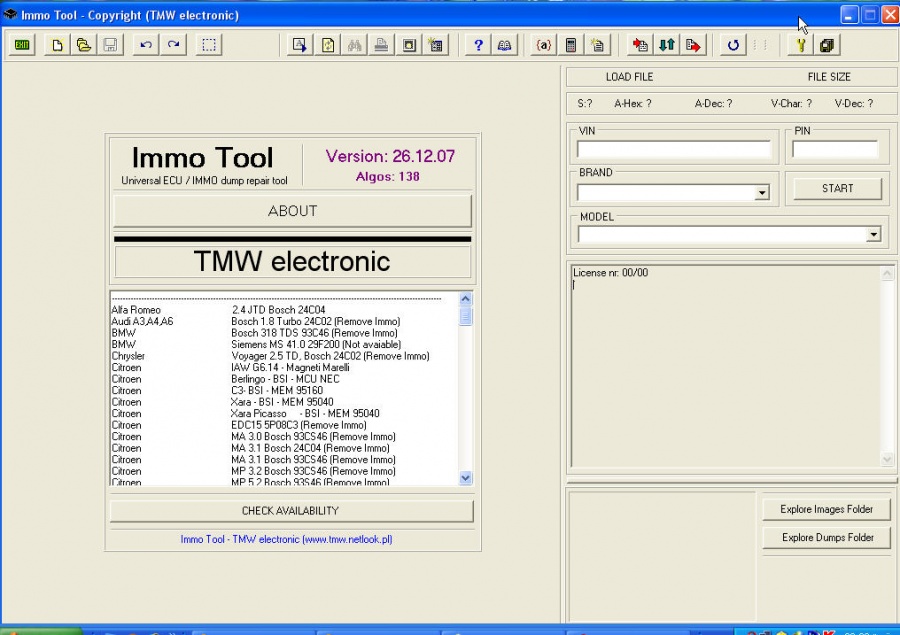900x635 pixels.
Task: Click the LOAD FILE header
Action: tap(629, 77)
